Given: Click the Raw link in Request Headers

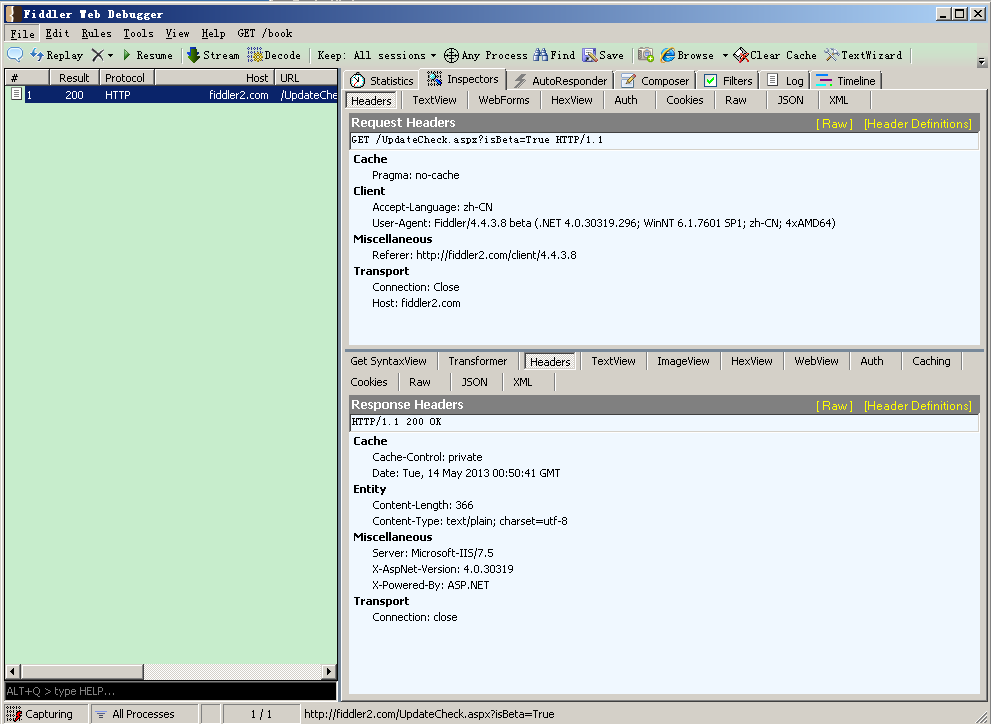Looking at the screenshot, I should [835, 124].
